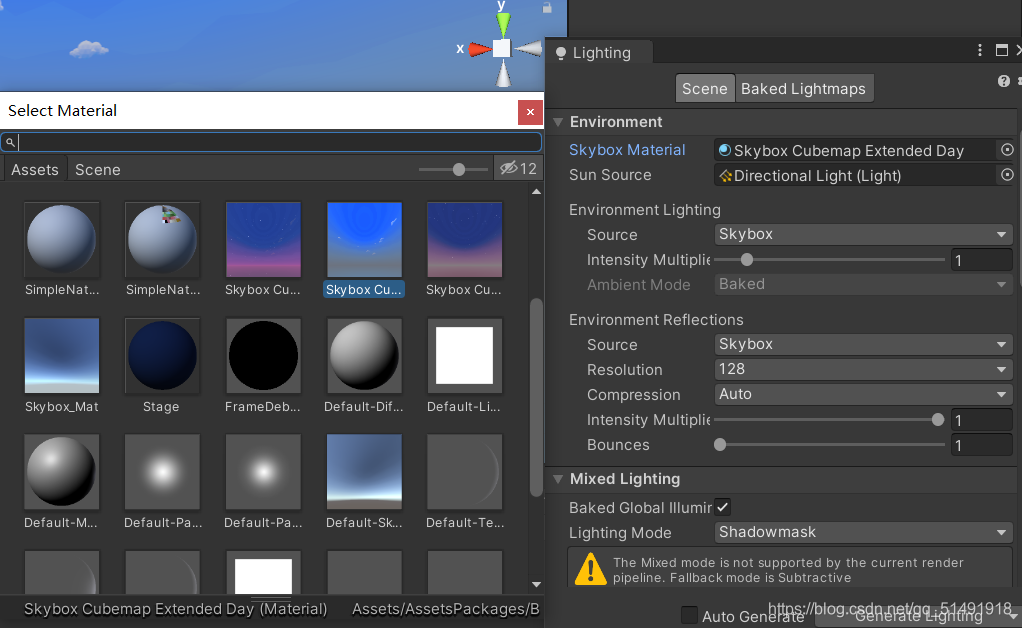Open the Environment Reflections Source dropdown

point(862,343)
